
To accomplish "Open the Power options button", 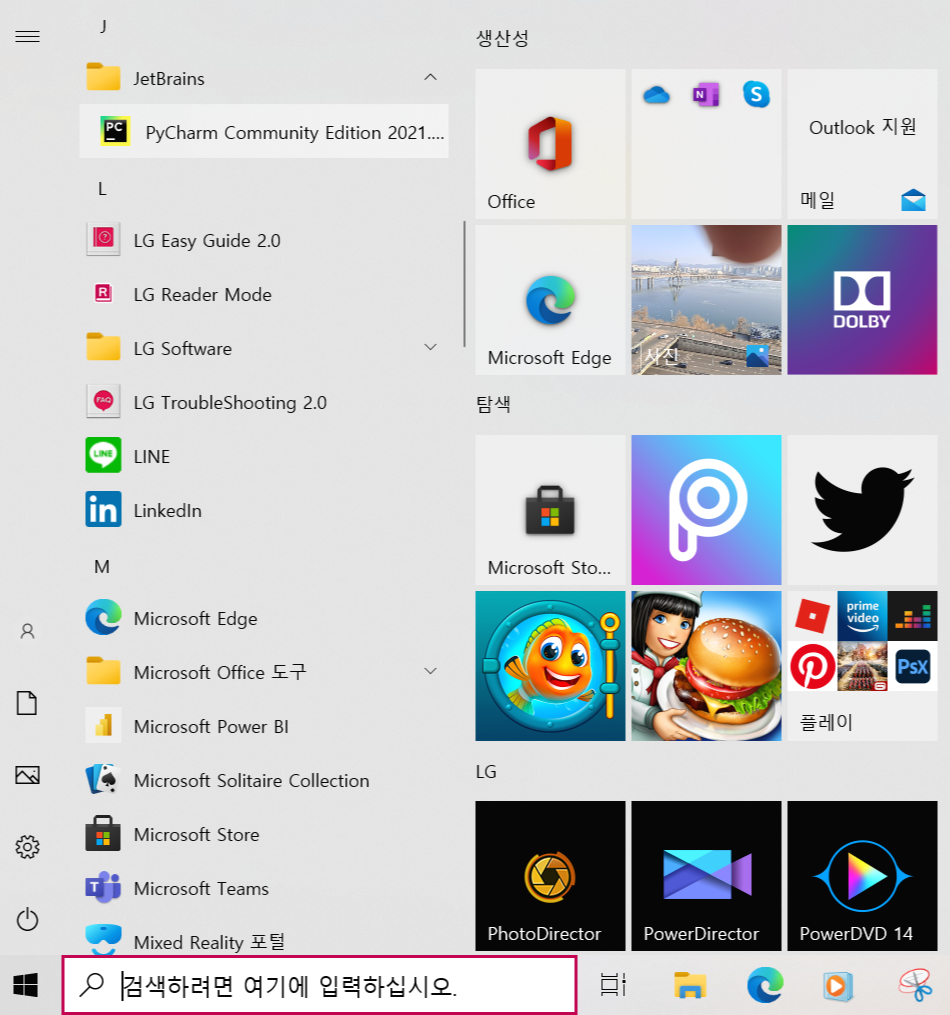I will tap(27, 919).
